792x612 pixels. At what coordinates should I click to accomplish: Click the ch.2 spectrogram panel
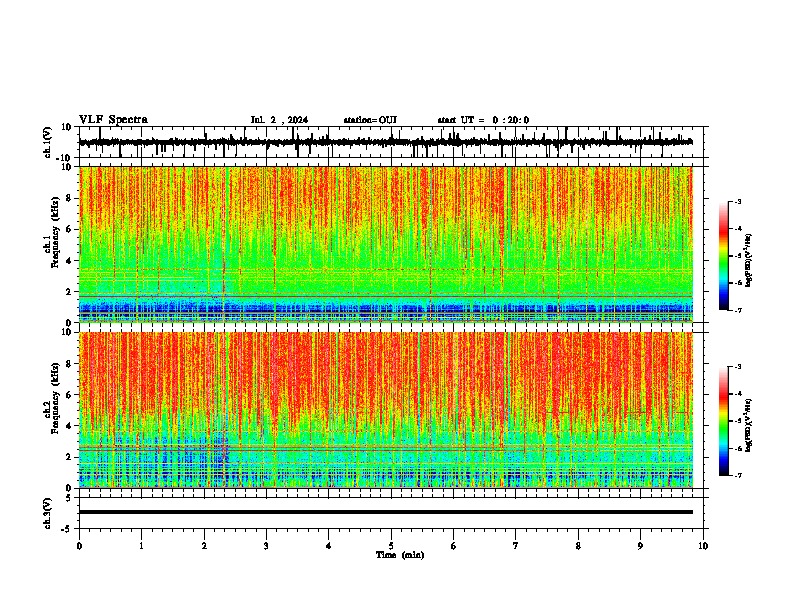(x=386, y=410)
